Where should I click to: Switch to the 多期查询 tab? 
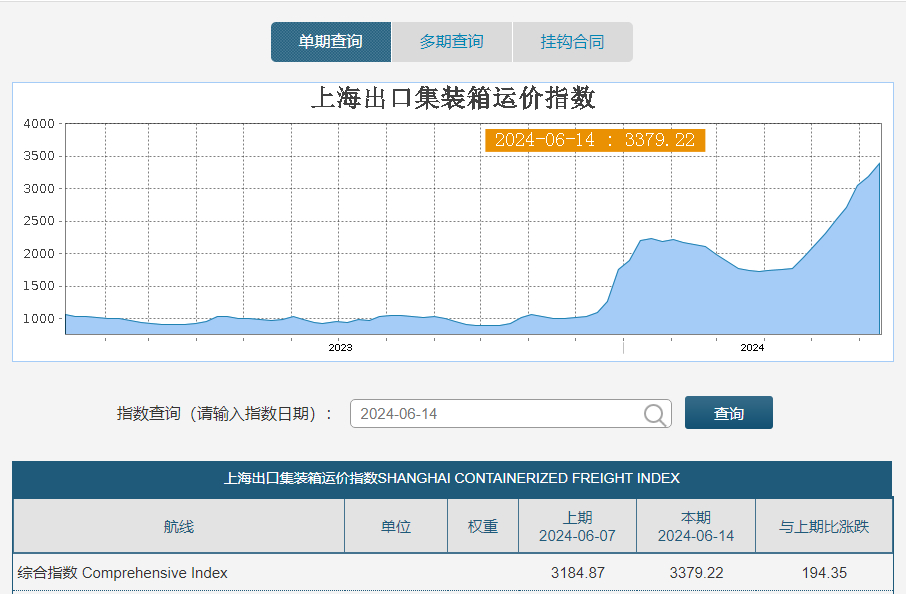pos(451,42)
